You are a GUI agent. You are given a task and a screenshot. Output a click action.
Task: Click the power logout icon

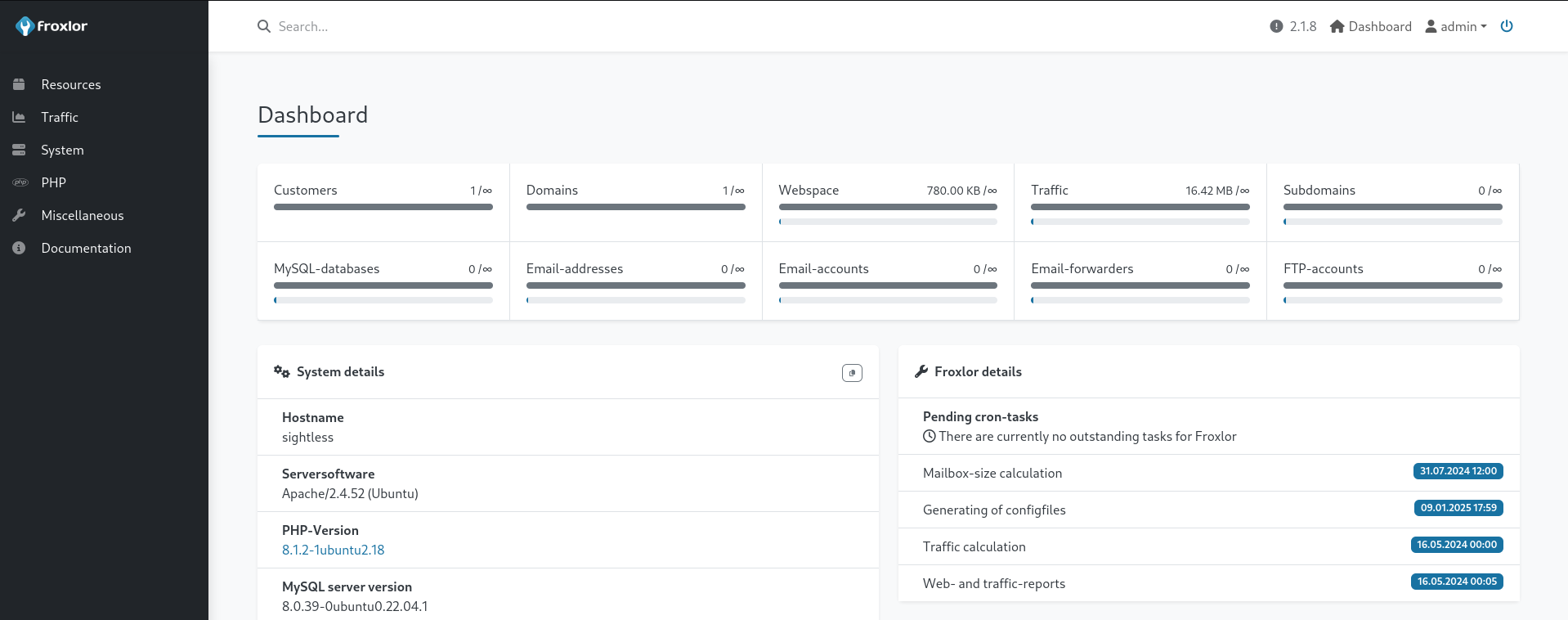[x=1507, y=26]
